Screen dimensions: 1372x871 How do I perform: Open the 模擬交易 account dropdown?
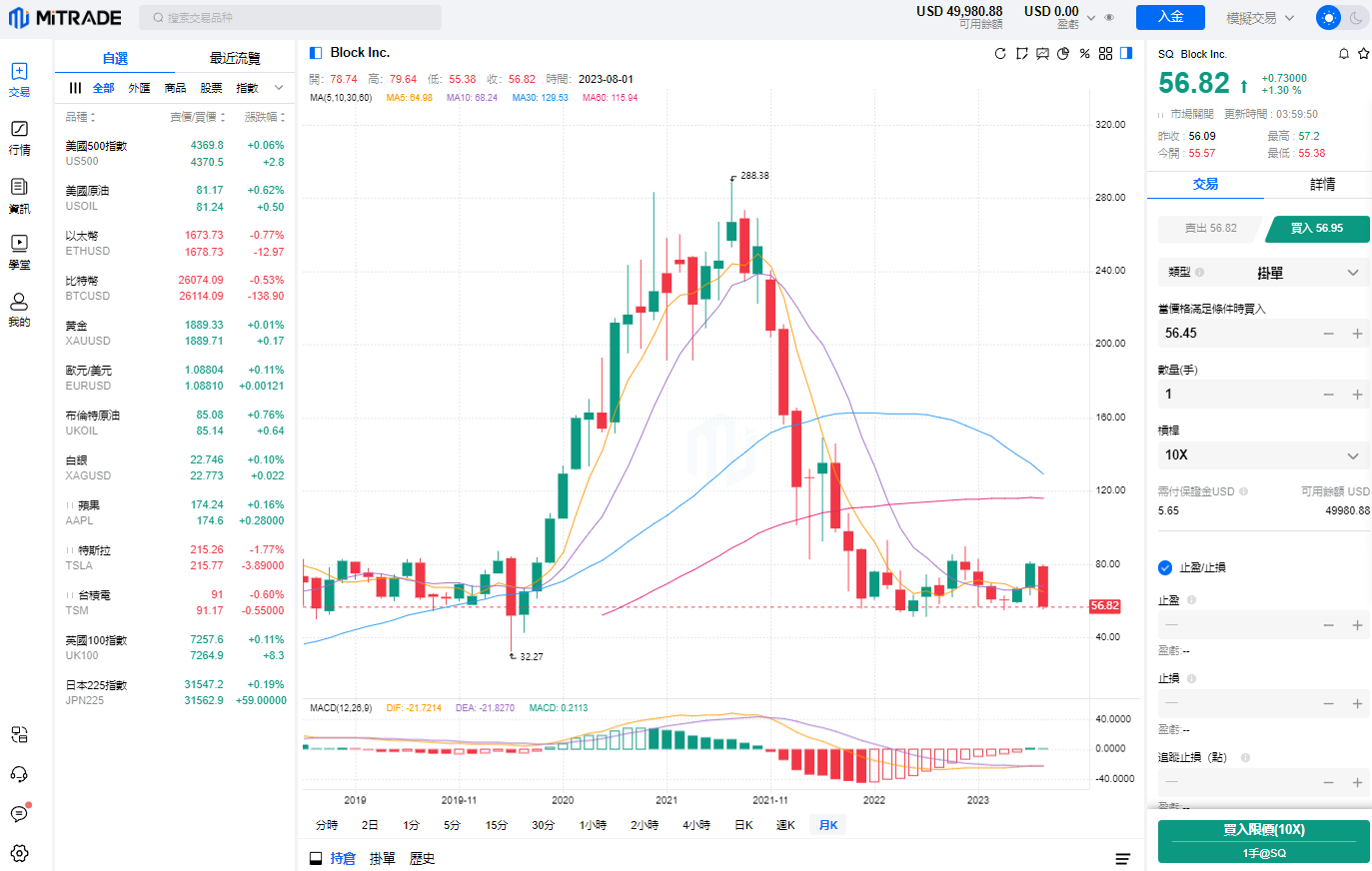[x=1259, y=18]
